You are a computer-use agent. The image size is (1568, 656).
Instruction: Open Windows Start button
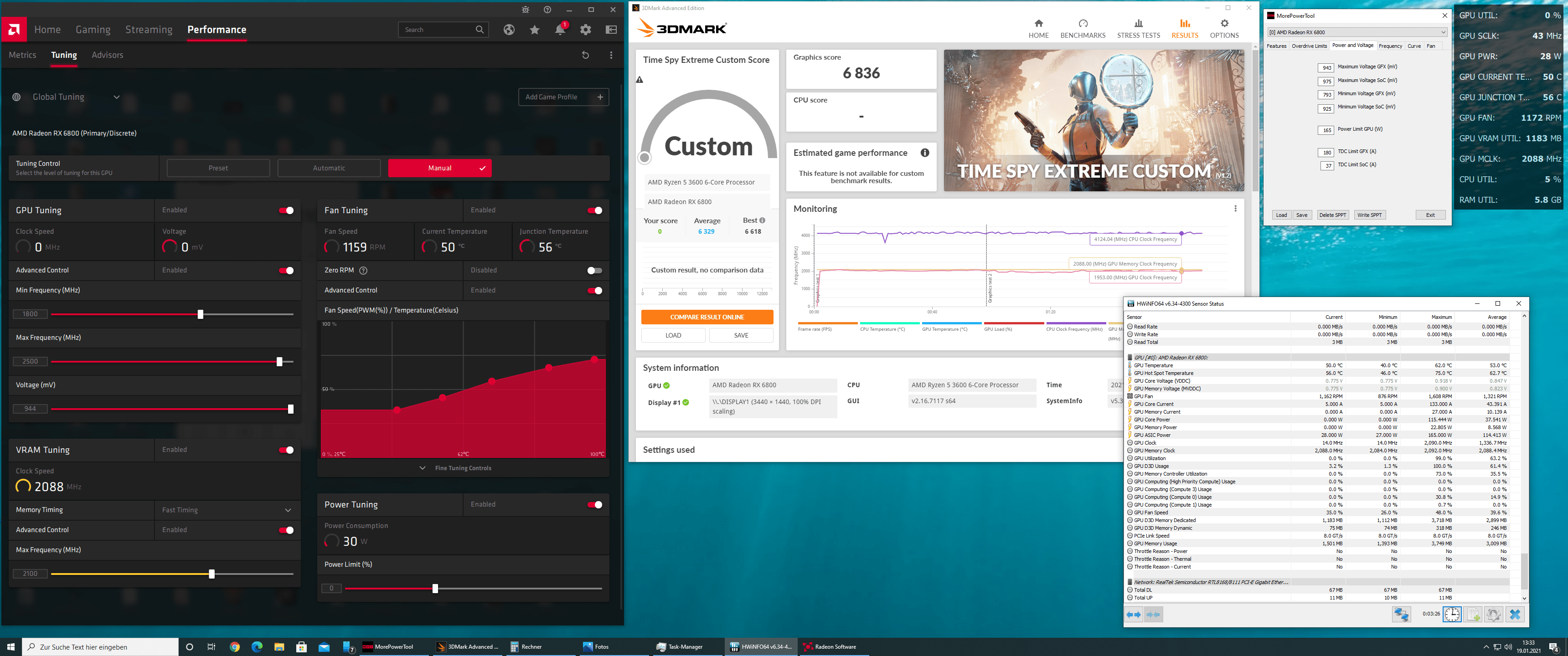point(10,647)
